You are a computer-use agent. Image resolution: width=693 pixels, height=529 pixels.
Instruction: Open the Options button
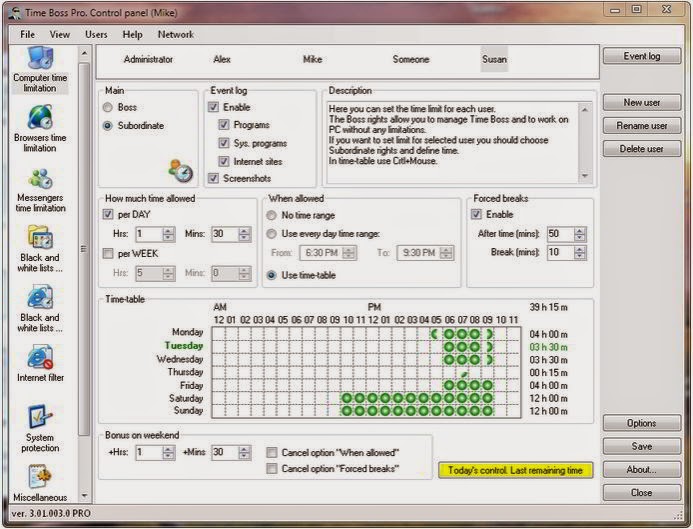point(642,423)
